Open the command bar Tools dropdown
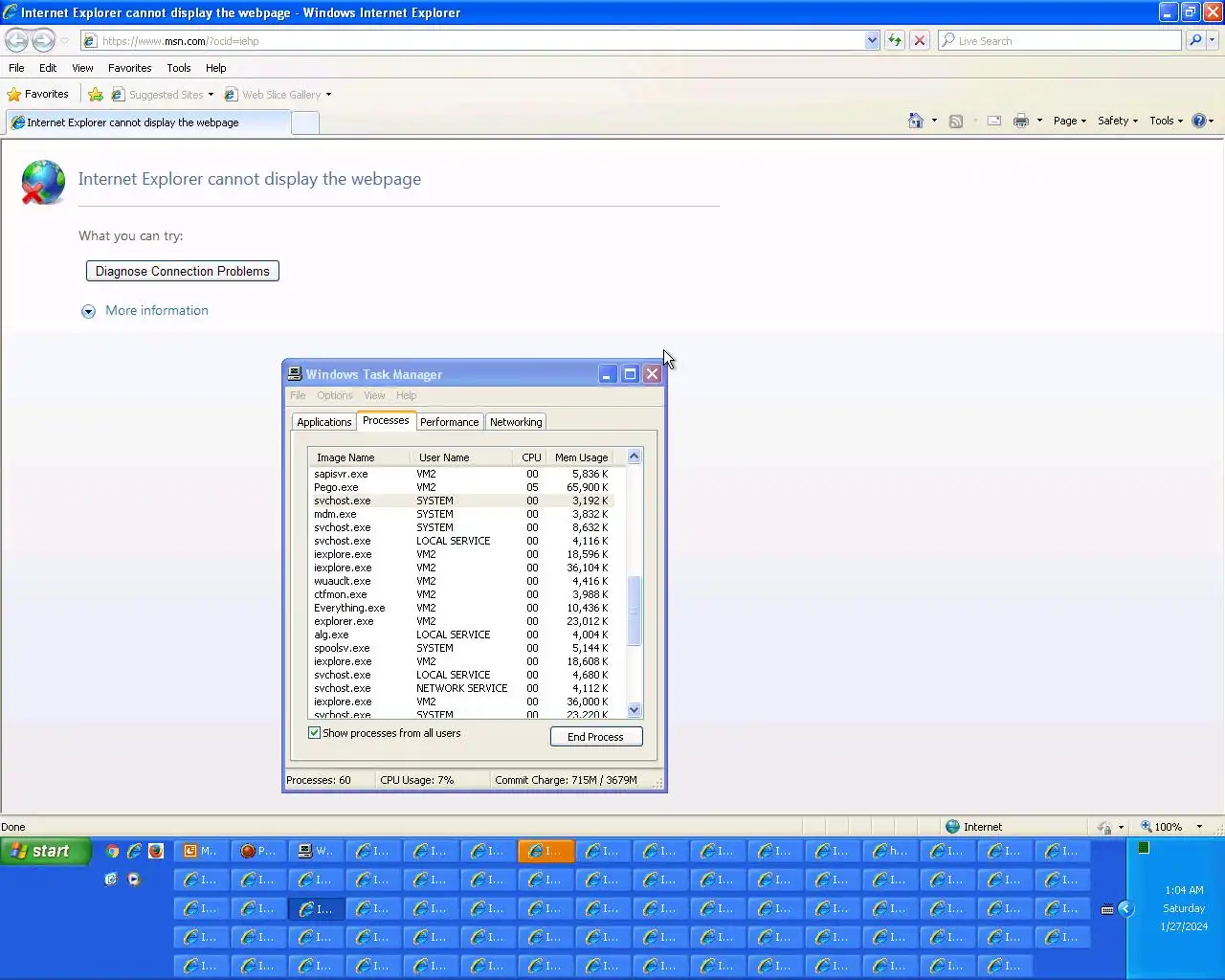 (1166, 121)
